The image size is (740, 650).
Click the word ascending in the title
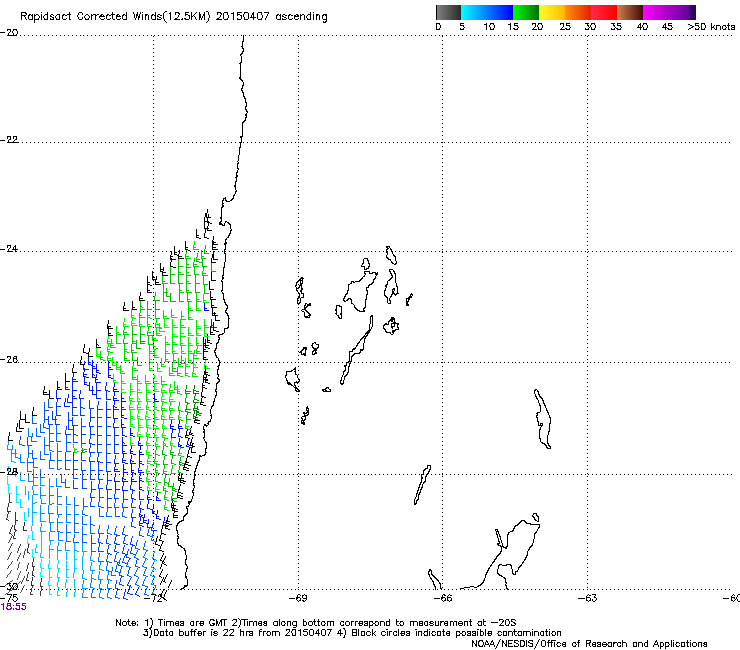[x=301, y=17]
